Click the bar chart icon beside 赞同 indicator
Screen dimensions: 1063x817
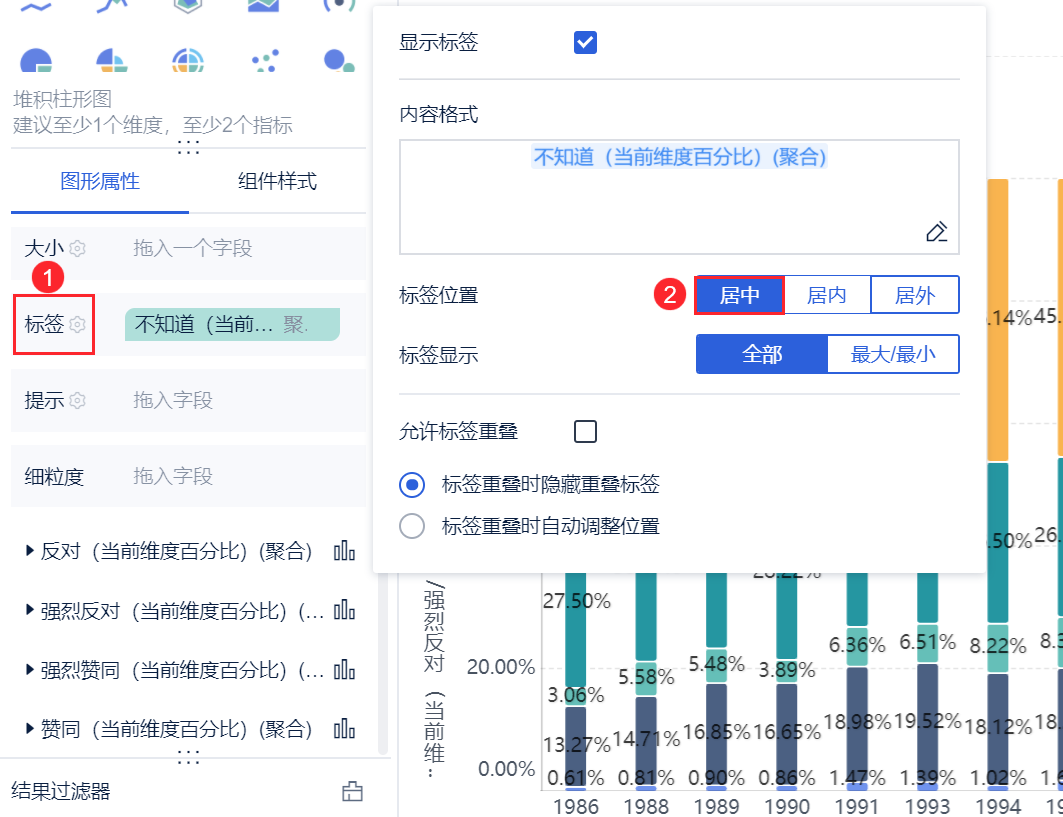tap(345, 729)
